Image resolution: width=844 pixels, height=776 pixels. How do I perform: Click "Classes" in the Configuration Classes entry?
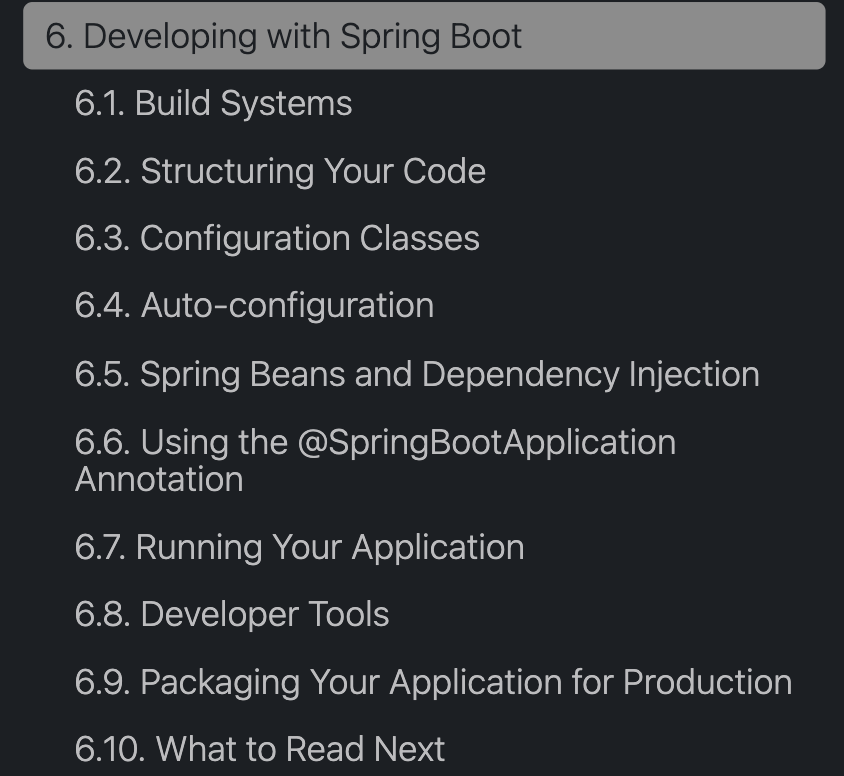[x=419, y=239]
